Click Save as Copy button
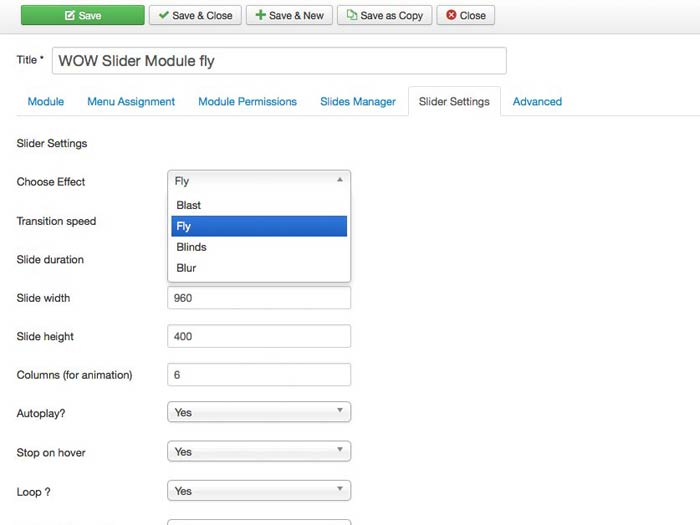Image resolution: width=700 pixels, height=525 pixels. [x=384, y=15]
